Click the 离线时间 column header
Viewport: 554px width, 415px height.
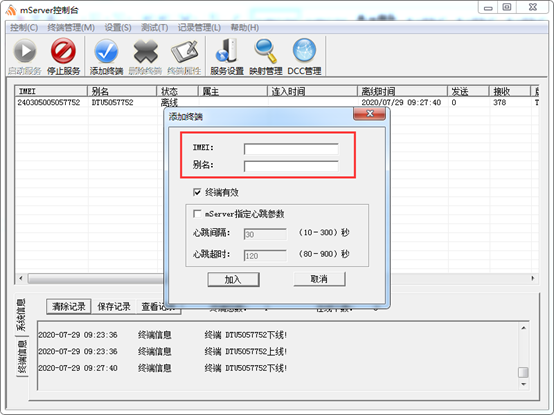tap(402, 91)
